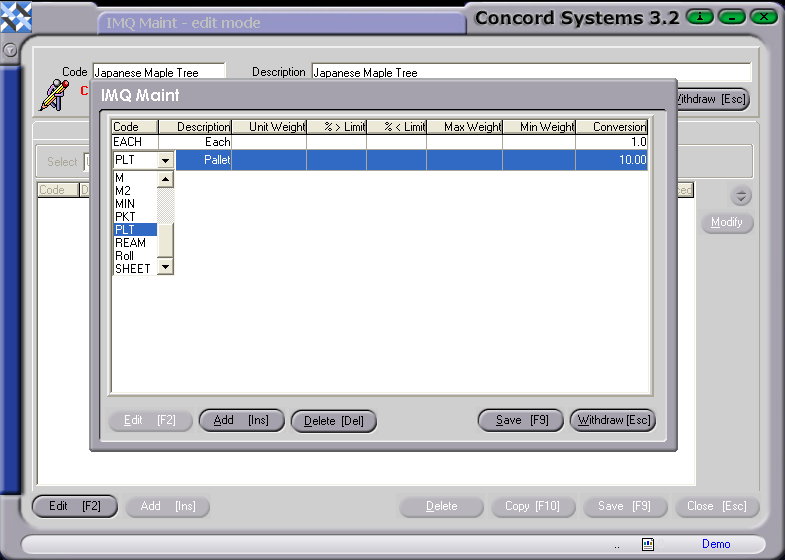Screen dimensions: 785x560
Task: Click the Demo label in status bar
Action: 716,544
